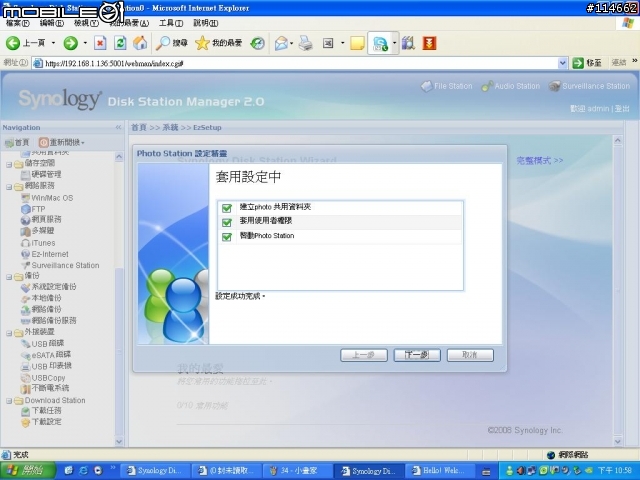
Task: Collapse the 備份 tree folder
Action: [9, 277]
